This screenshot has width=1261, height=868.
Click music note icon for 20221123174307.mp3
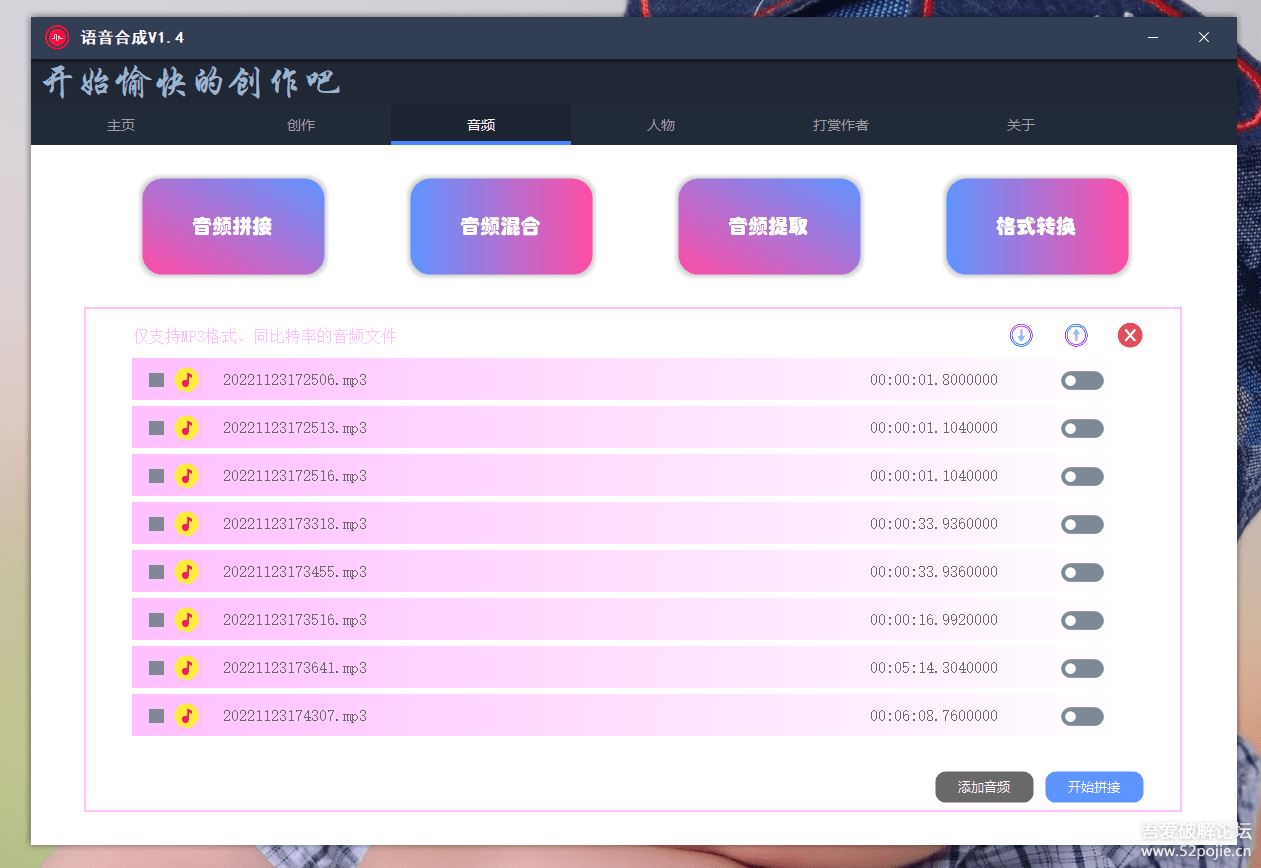186,716
